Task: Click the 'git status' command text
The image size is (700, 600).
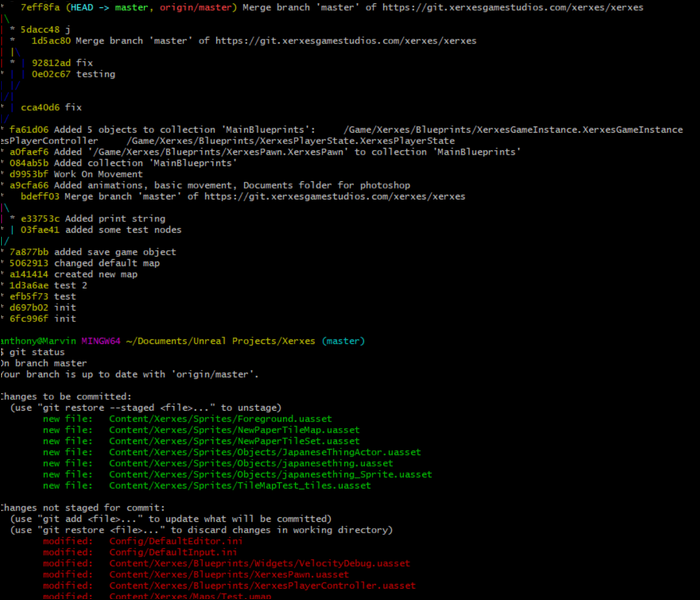Action: 37,352
